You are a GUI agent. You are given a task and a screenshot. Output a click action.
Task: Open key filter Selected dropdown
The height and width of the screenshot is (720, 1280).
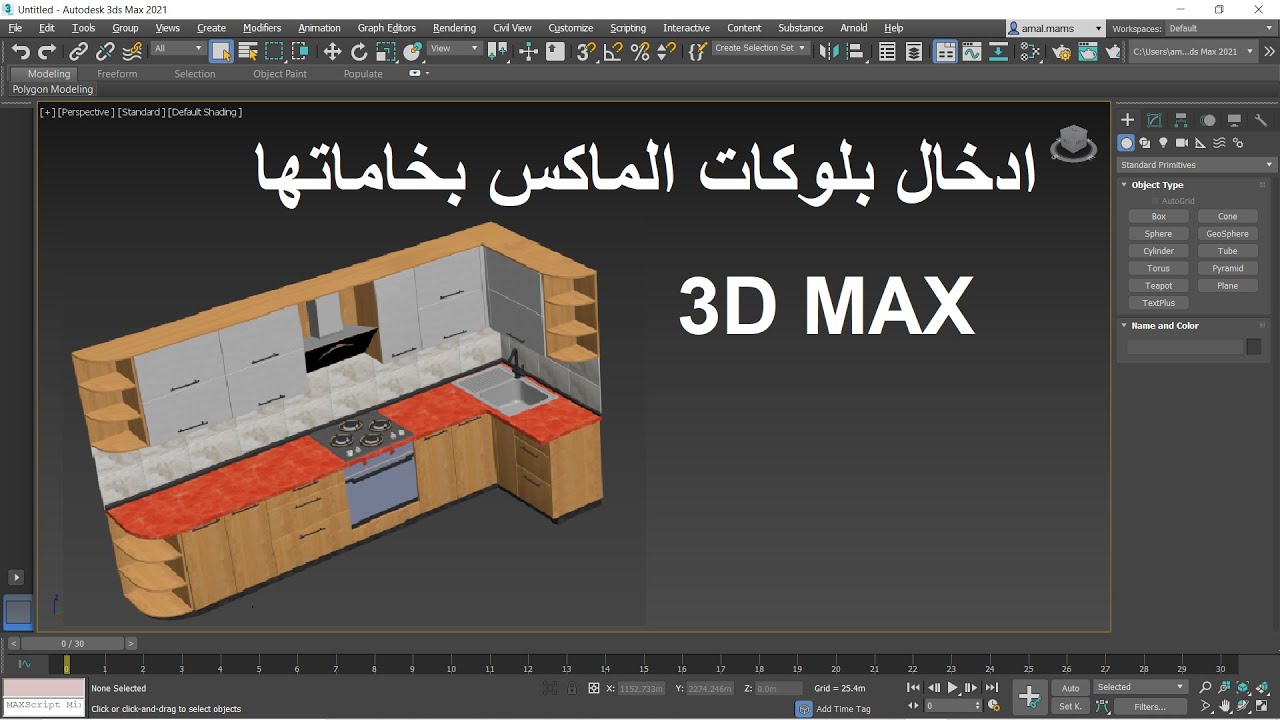tap(1140, 687)
